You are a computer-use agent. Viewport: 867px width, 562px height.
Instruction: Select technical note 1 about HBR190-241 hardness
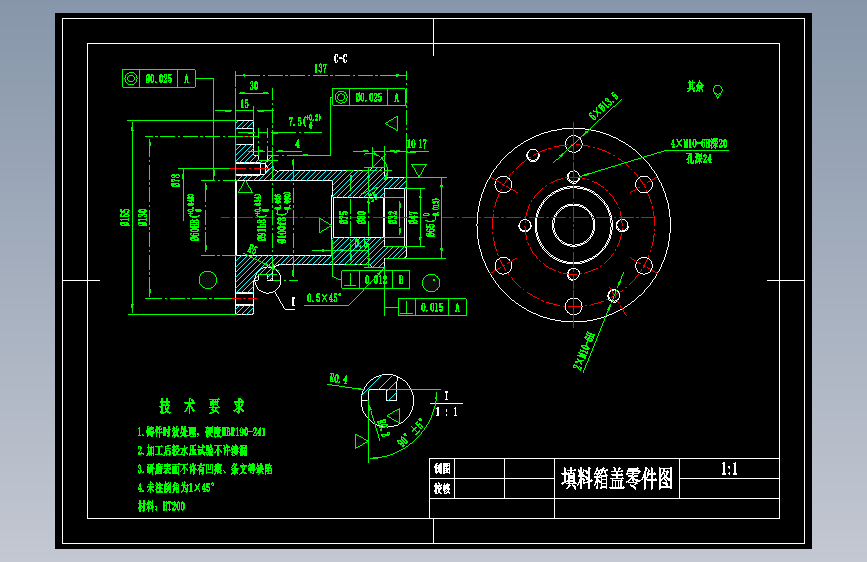click(x=201, y=431)
